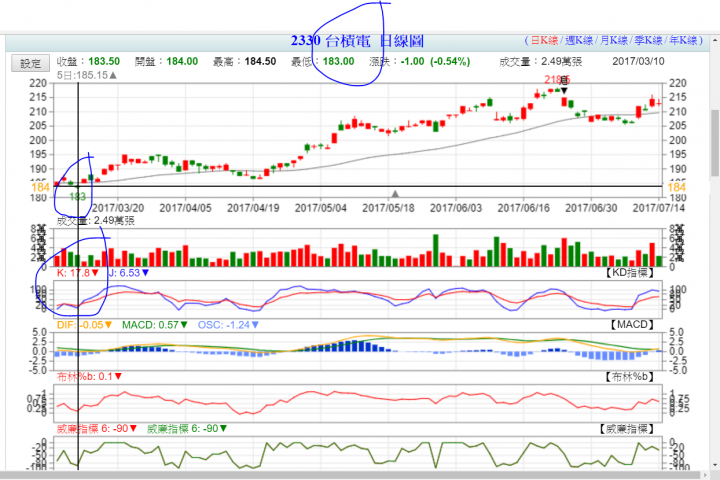This screenshot has height=480, width=720.
Task: Click the up triangle next to 5日:185.15
Action: pos(113,75)
